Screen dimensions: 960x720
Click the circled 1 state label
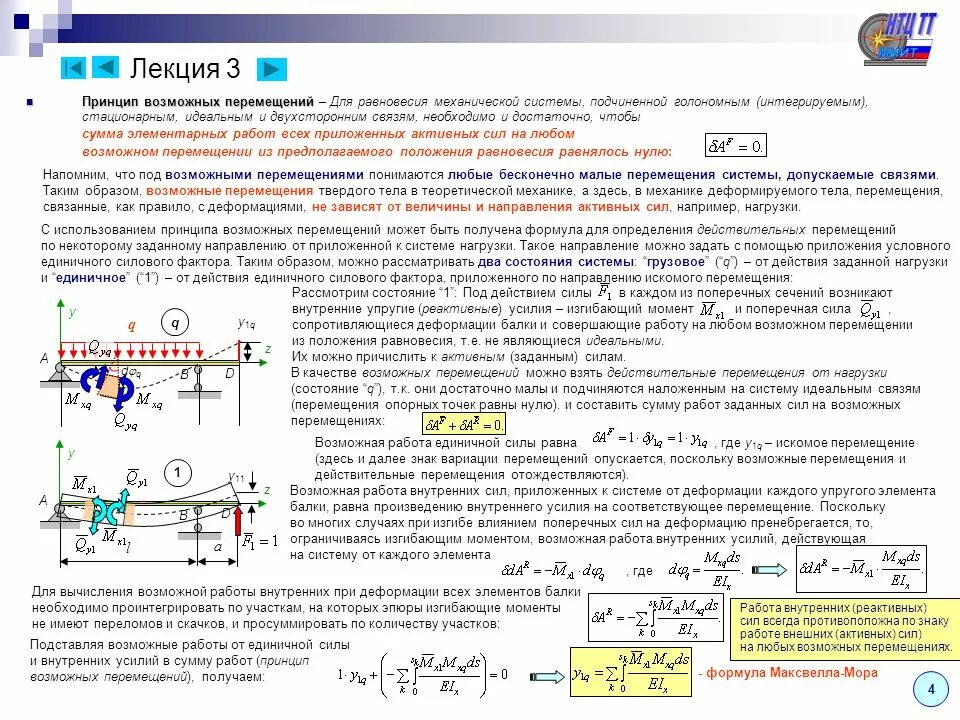(177, 472)
